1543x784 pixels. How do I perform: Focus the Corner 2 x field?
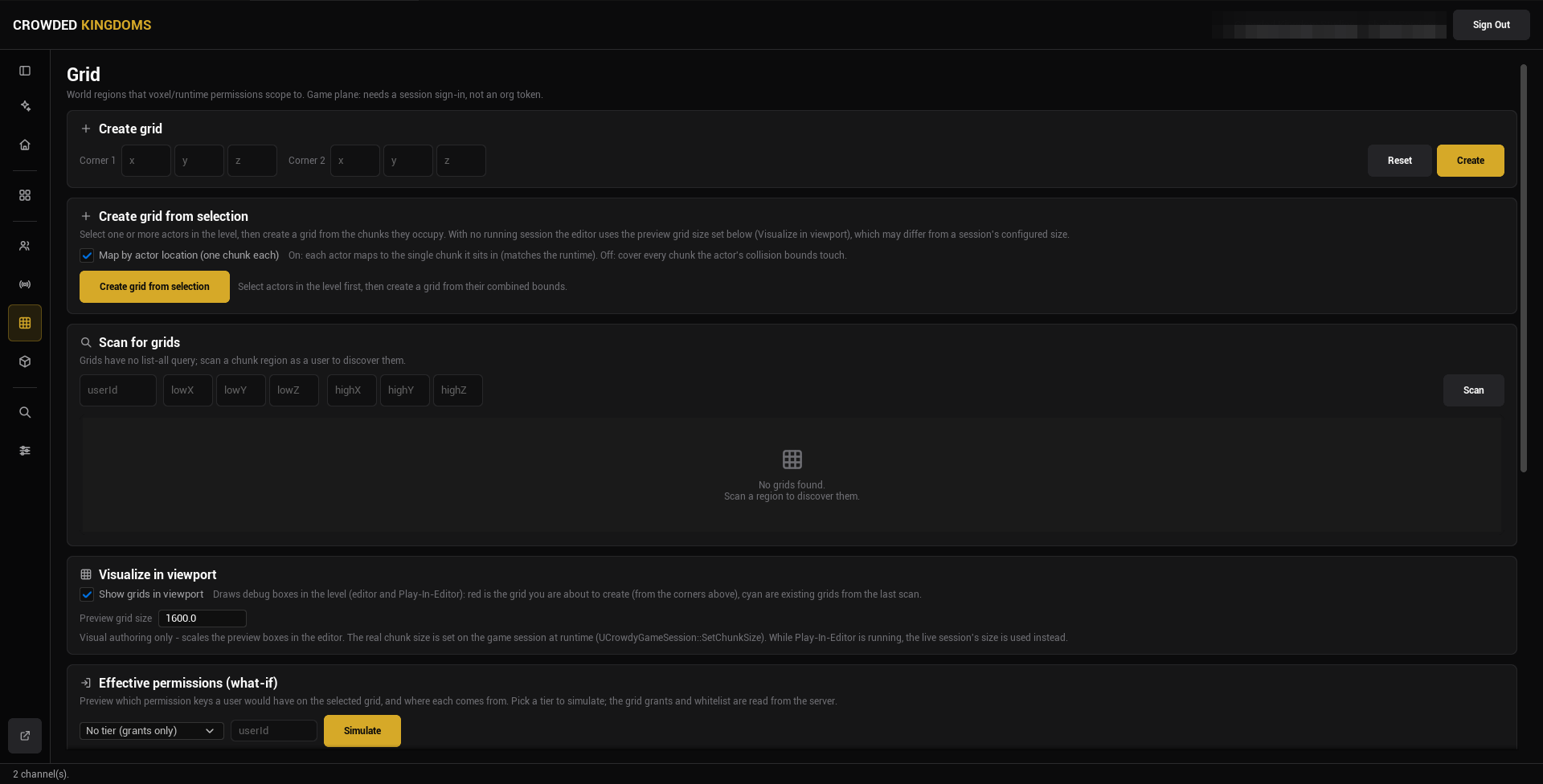[x=355, y=161]
